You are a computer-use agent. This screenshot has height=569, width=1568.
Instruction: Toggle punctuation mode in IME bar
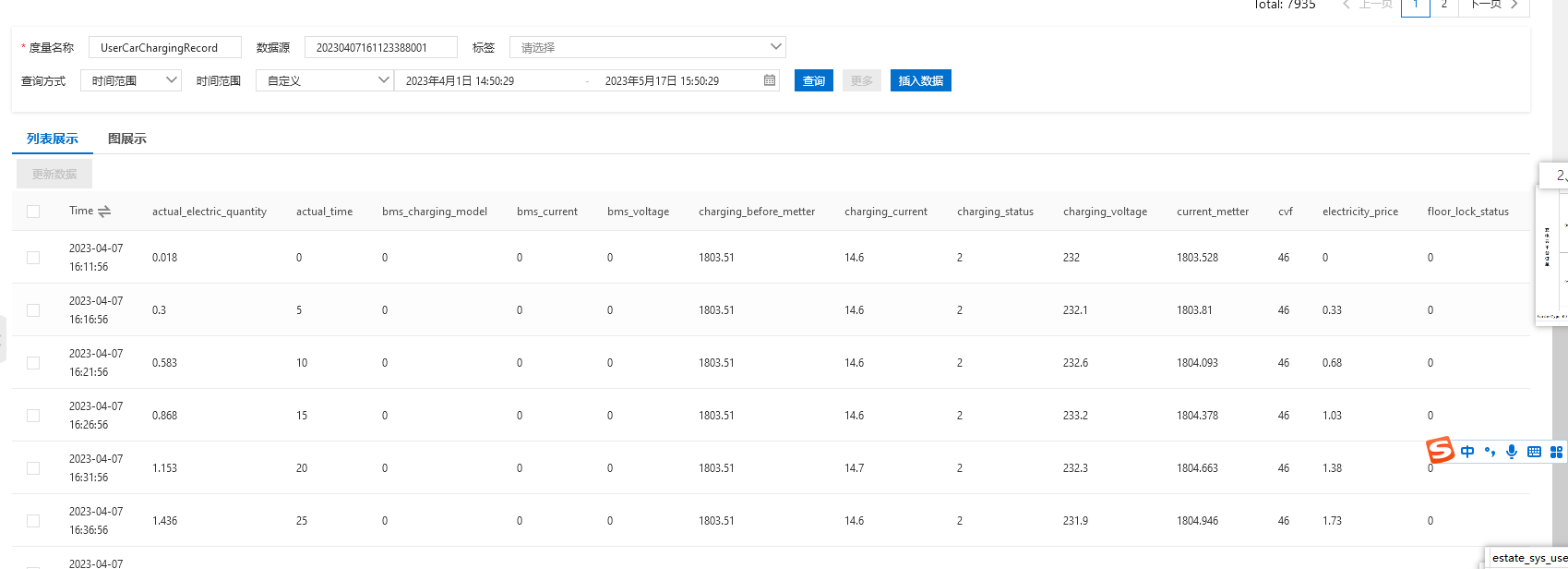1490,452
